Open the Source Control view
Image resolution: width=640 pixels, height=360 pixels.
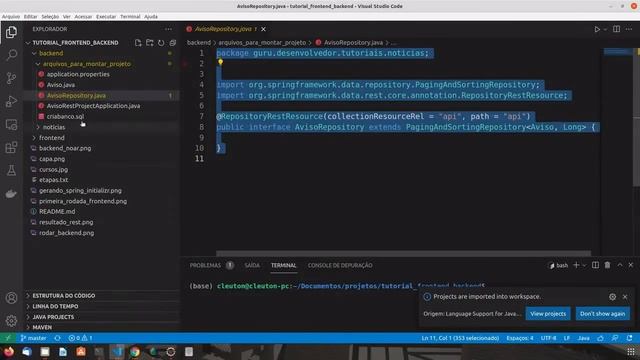pos(11,78)
